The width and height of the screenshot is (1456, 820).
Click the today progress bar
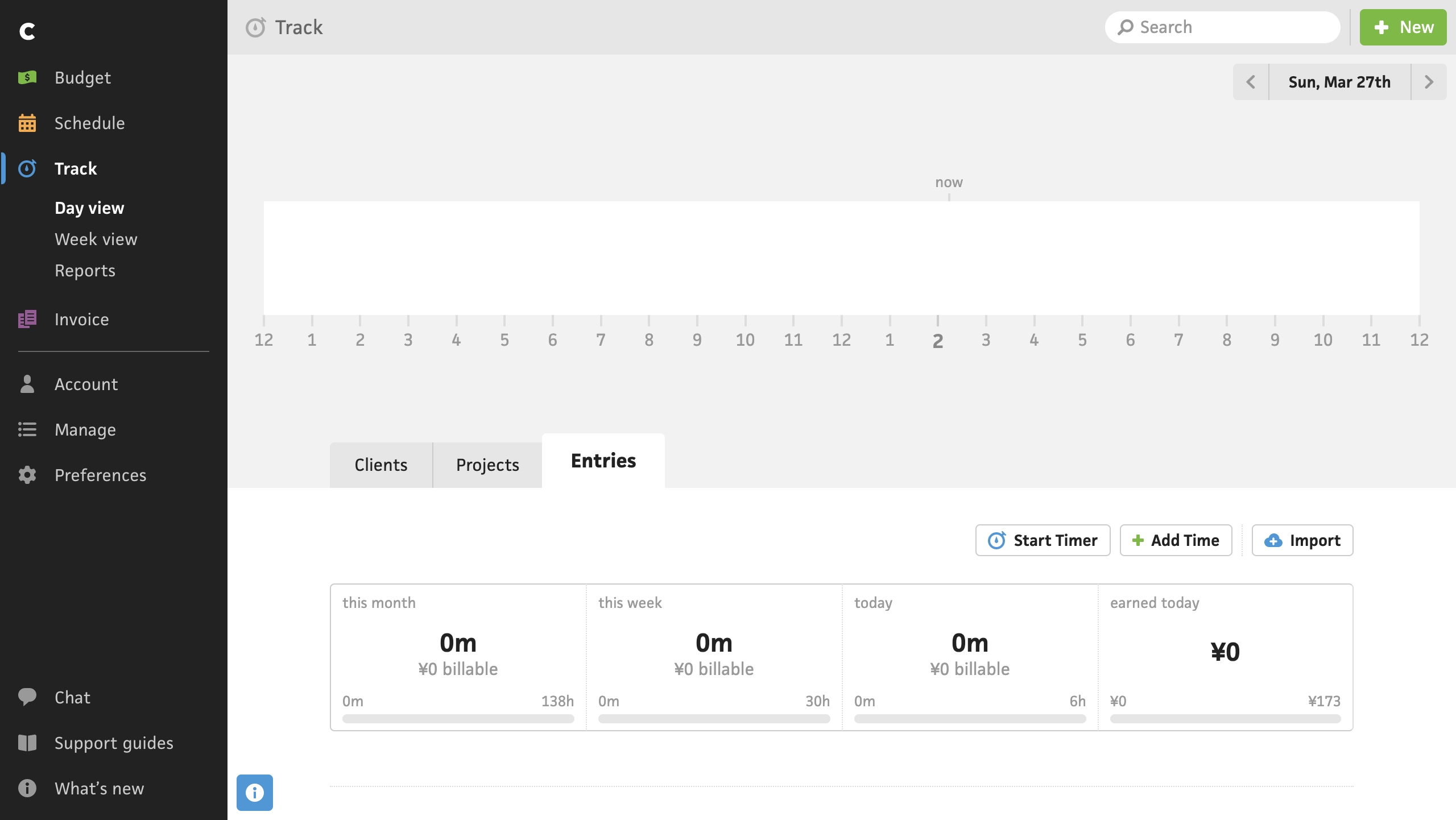click(x=970, y=719)
